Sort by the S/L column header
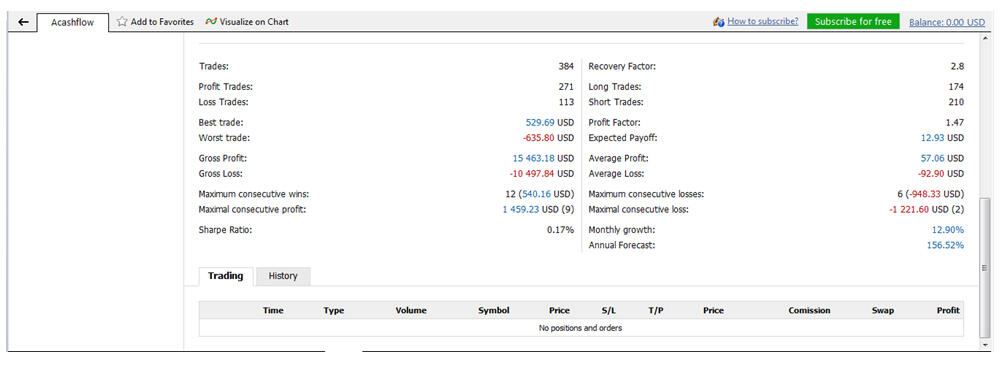This screenshot has height=370, width=1002. (x=609, y=311)
